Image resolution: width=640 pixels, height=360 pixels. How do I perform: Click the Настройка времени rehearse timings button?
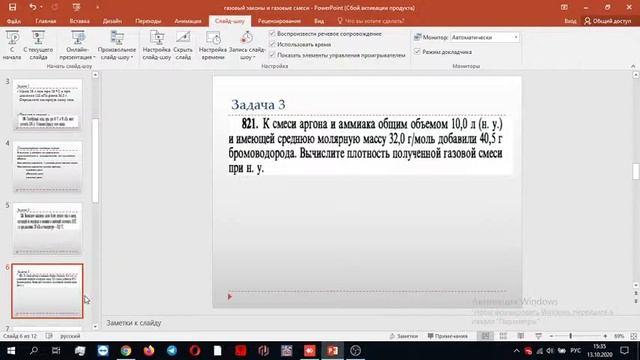coord(213,45)
